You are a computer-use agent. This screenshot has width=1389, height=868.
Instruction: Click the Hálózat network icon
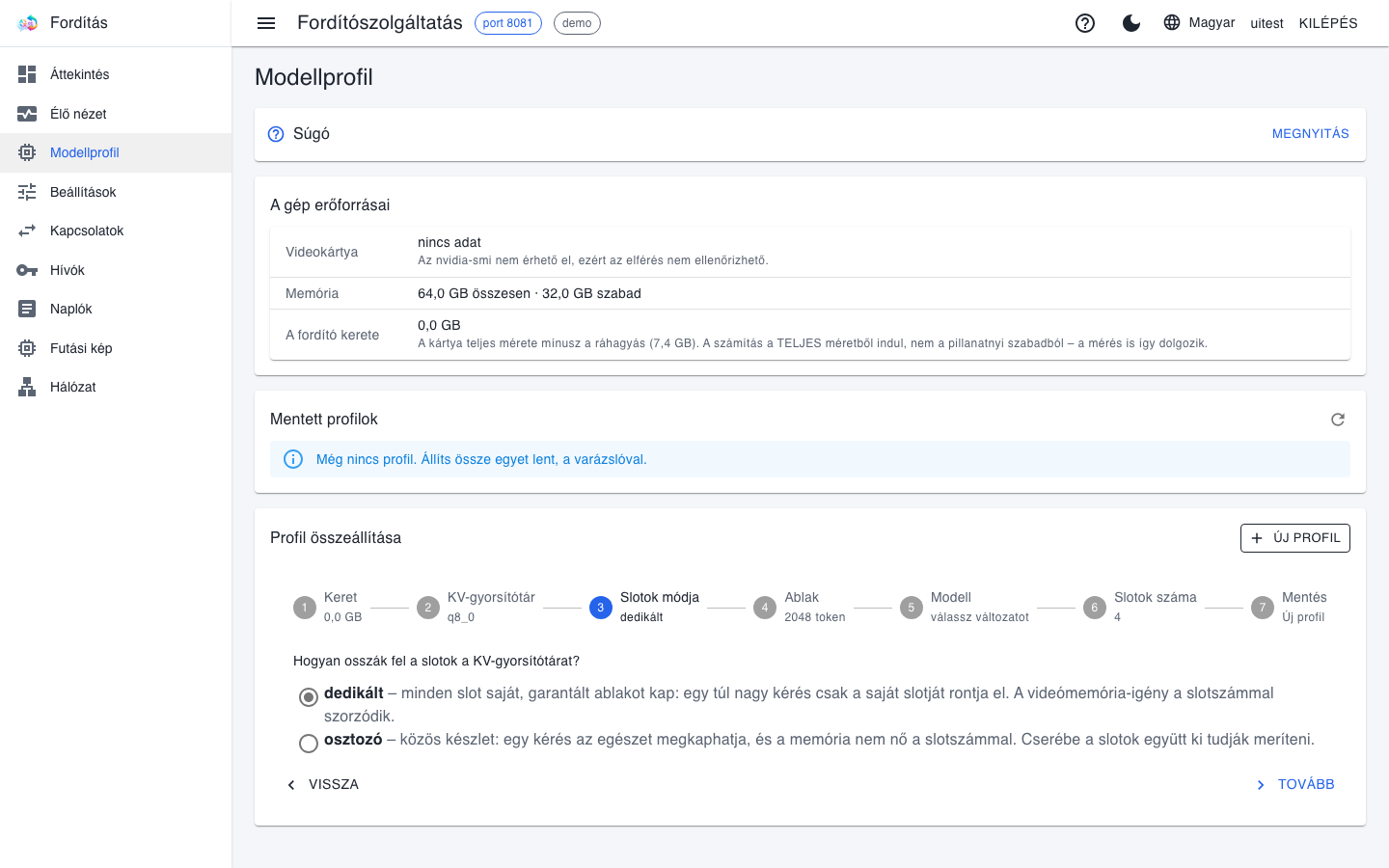pos(27,387)
